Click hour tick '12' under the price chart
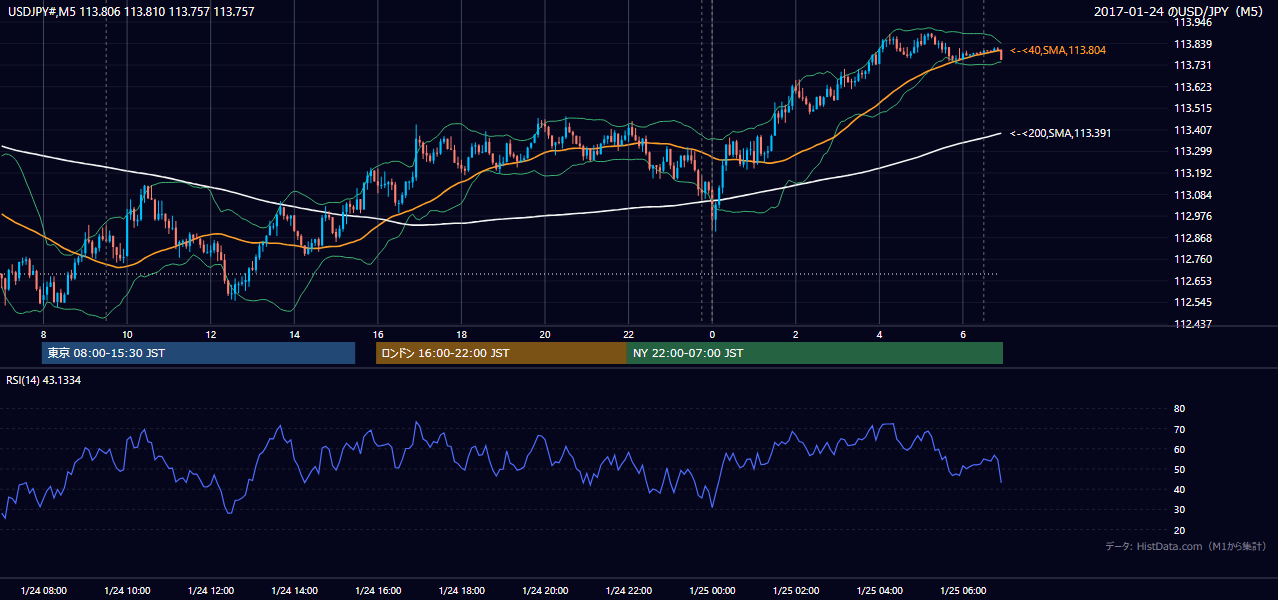 pyautogui.click(x=210, y=334)
